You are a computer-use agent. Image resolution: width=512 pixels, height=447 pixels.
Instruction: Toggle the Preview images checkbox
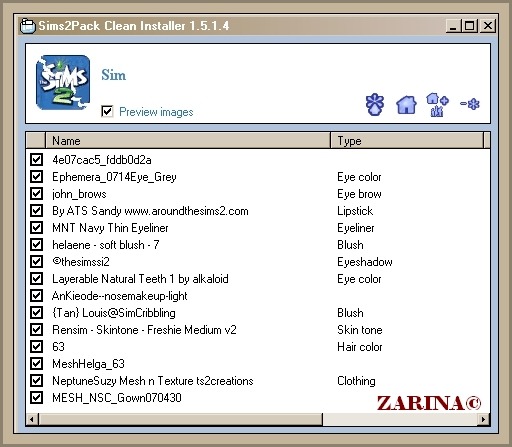(x=107, y=111)
